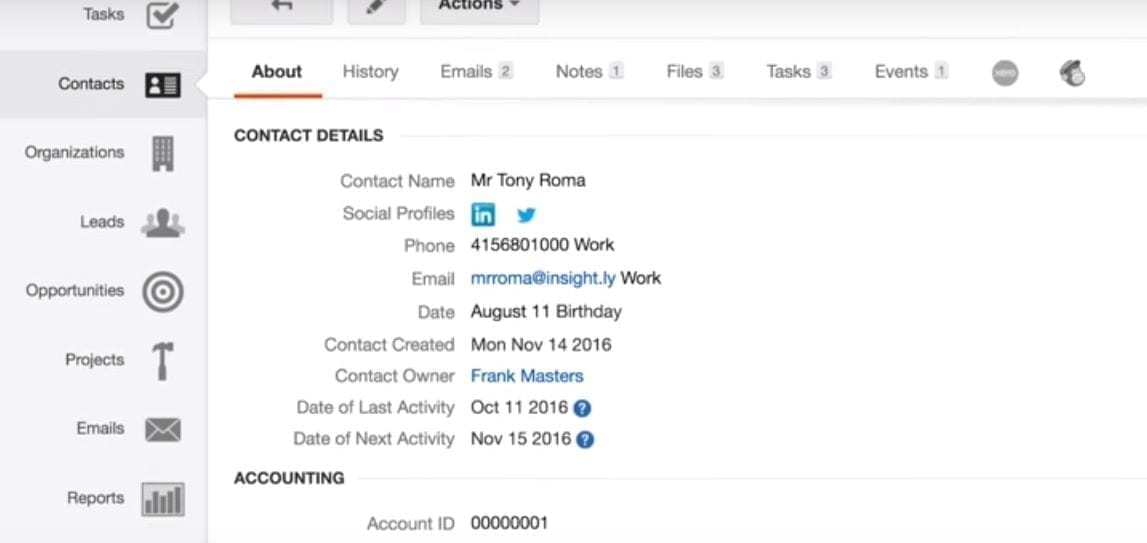This screenshot has height=543, width=1147.
Task: Select Contacts card icon in sidebar
Action: pyautogui.click(x=162, y=85)
